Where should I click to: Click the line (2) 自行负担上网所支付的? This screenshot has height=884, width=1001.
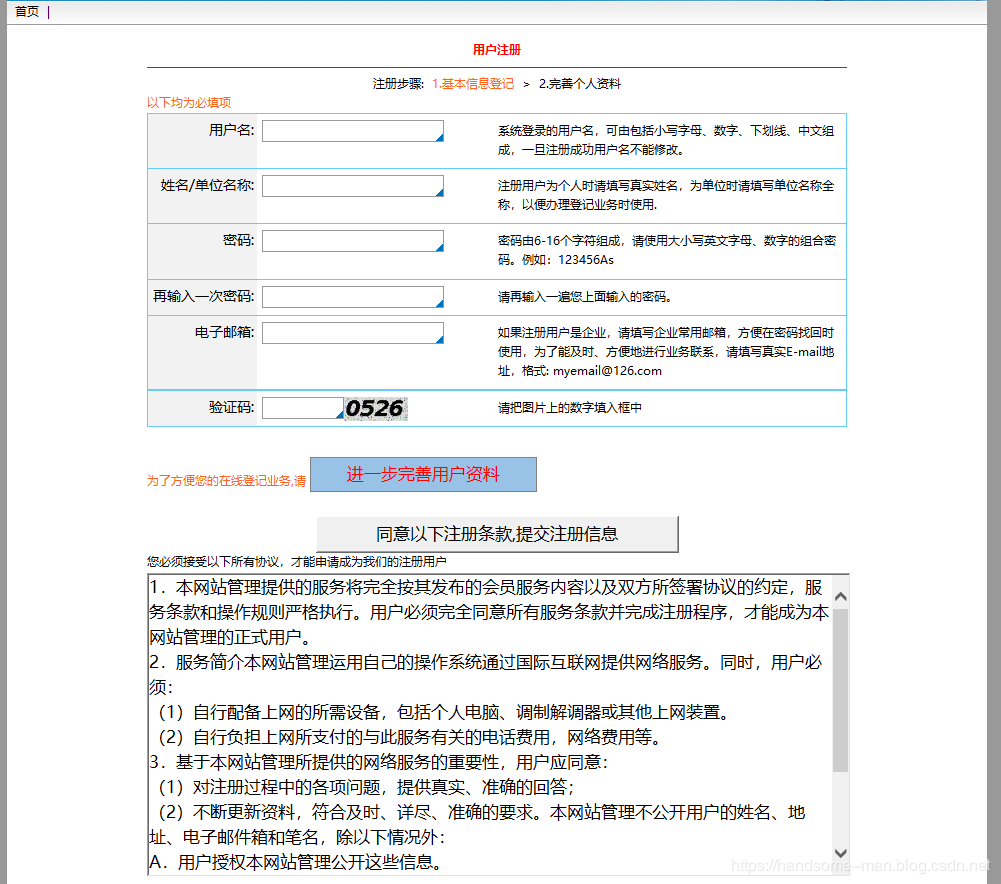click(x=411, y=737)
